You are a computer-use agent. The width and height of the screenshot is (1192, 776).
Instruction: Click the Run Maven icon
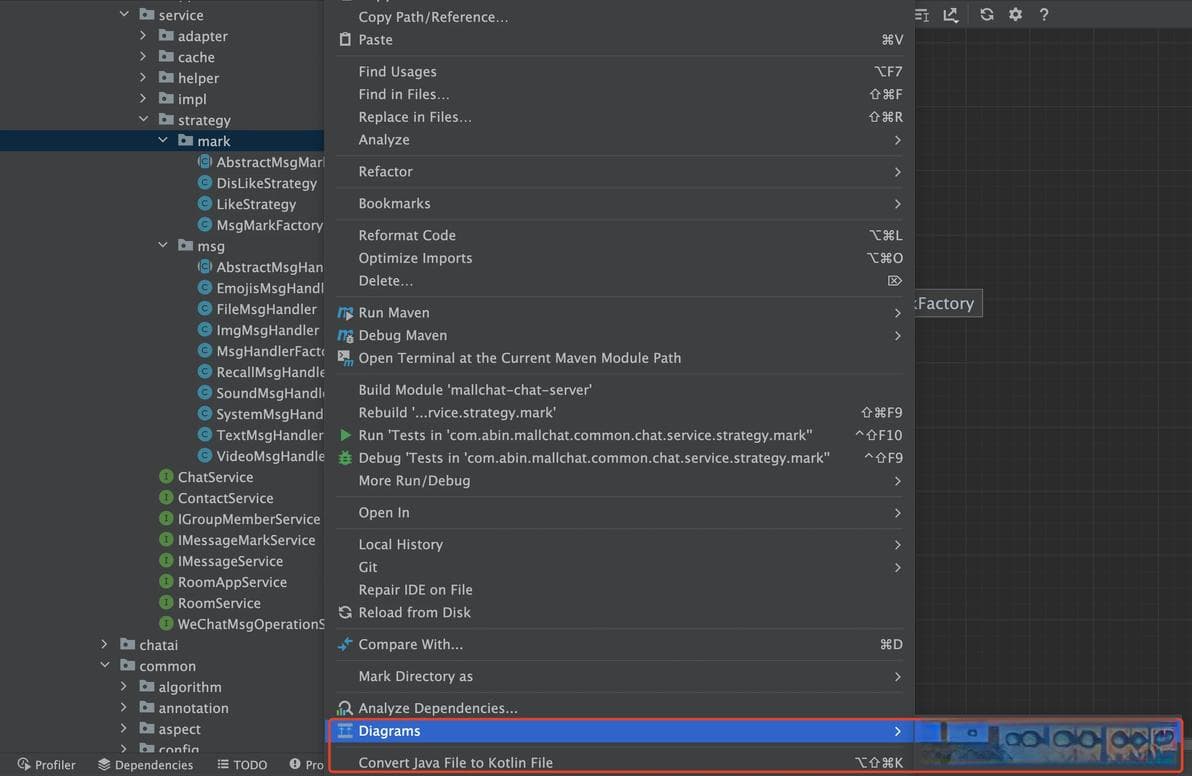[x=345, y=312]
